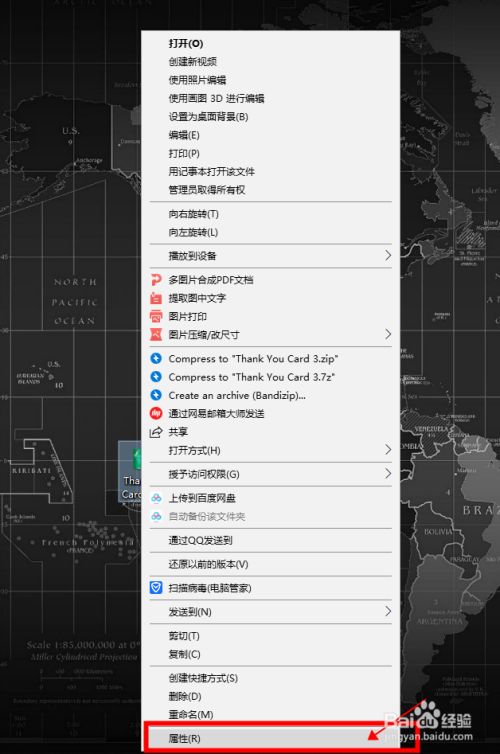This screenshot has height=754, width=500.
Task: Expand the 打开方式(H) submenu arrow
Action: click(x=388, y=450)
